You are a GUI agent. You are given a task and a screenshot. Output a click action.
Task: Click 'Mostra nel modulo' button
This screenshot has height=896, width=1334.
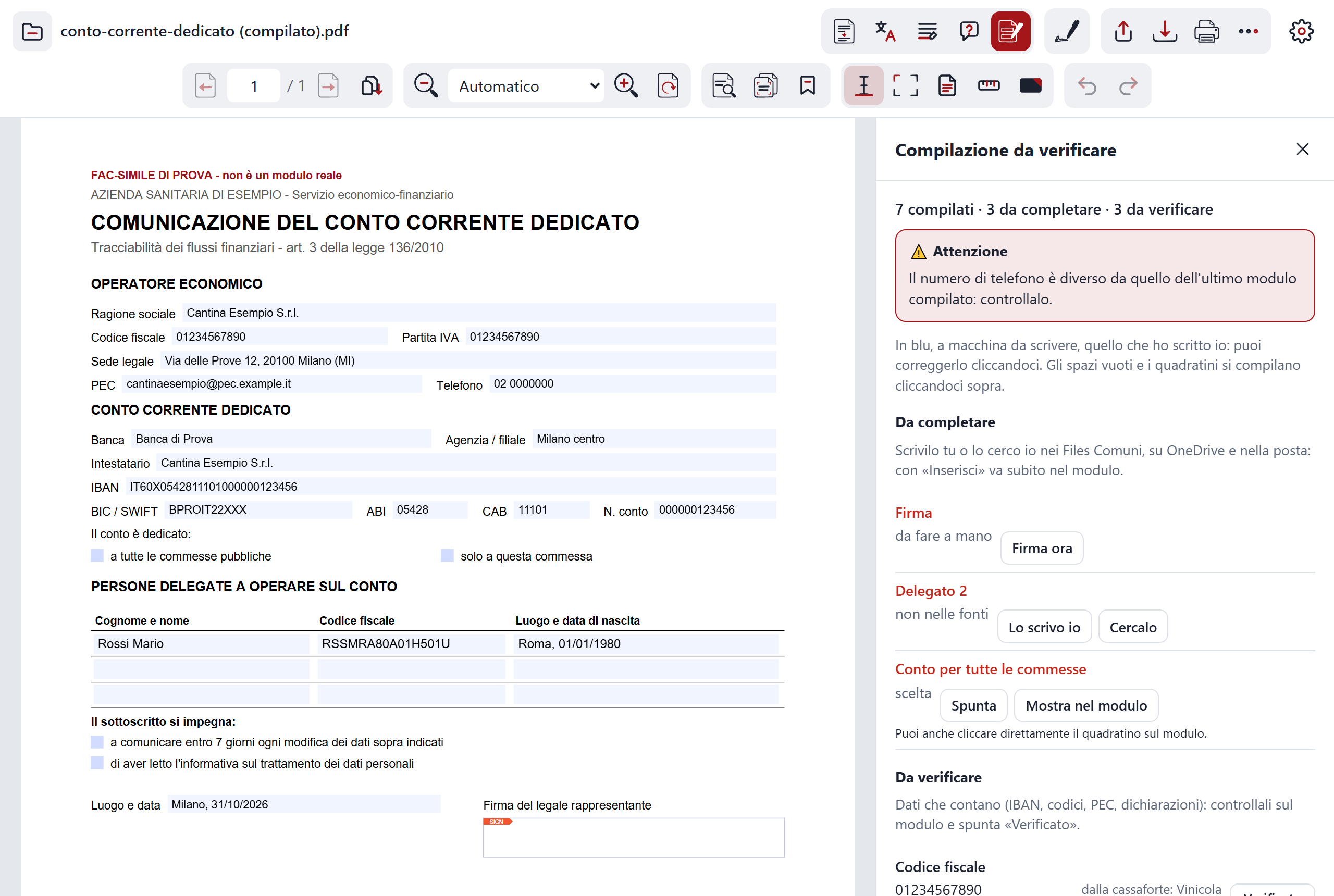point(1085,705)
